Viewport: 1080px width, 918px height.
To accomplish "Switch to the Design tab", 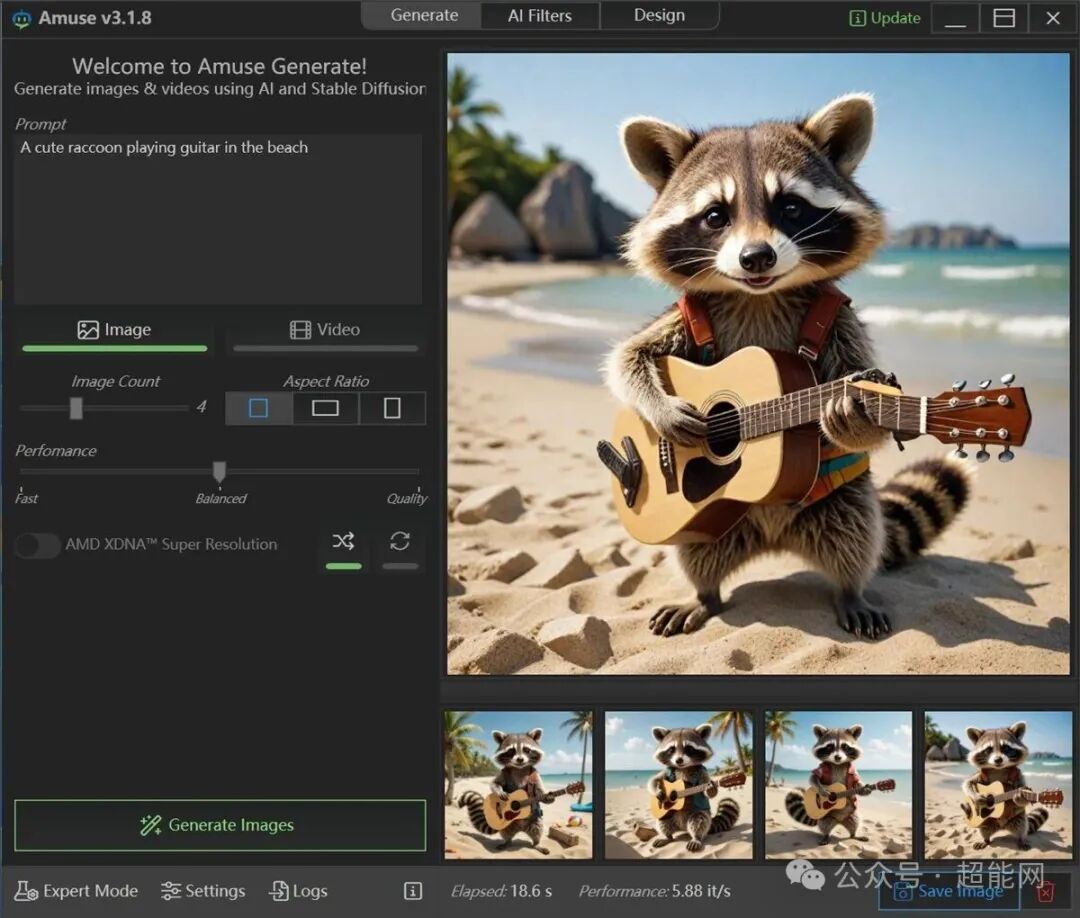I will pyautogui.click(x=659, y=16).
